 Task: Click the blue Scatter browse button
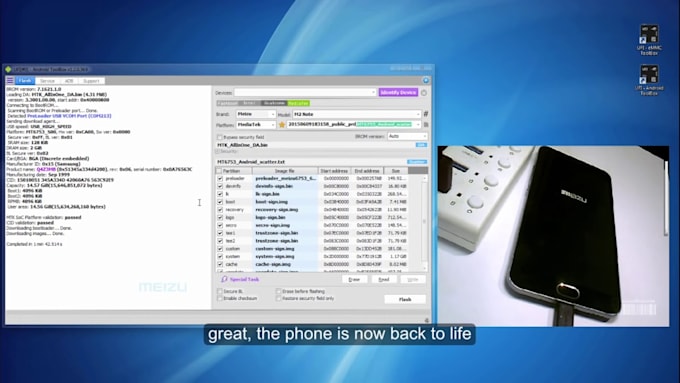tap(417, 162)
